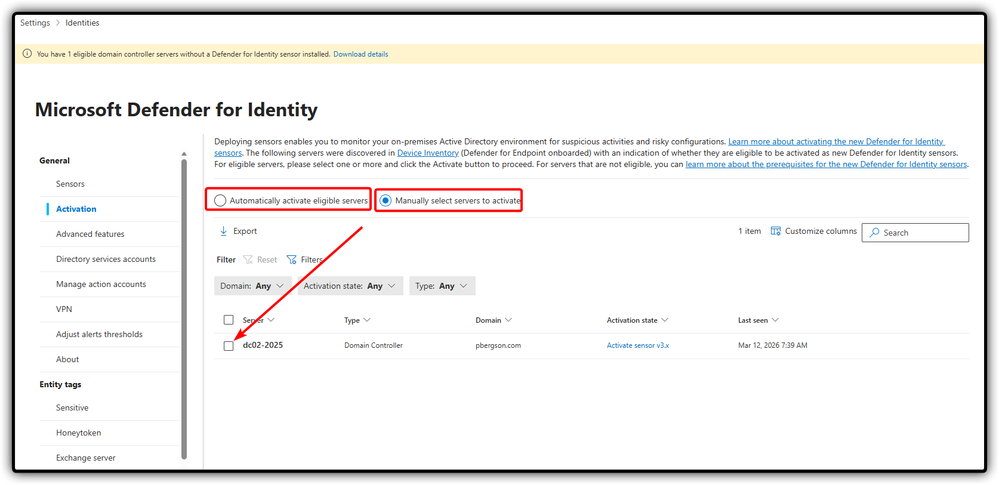Click the Customize columns grid icon
The width and height of the screenshot is (999, 485).
point(775,231)
